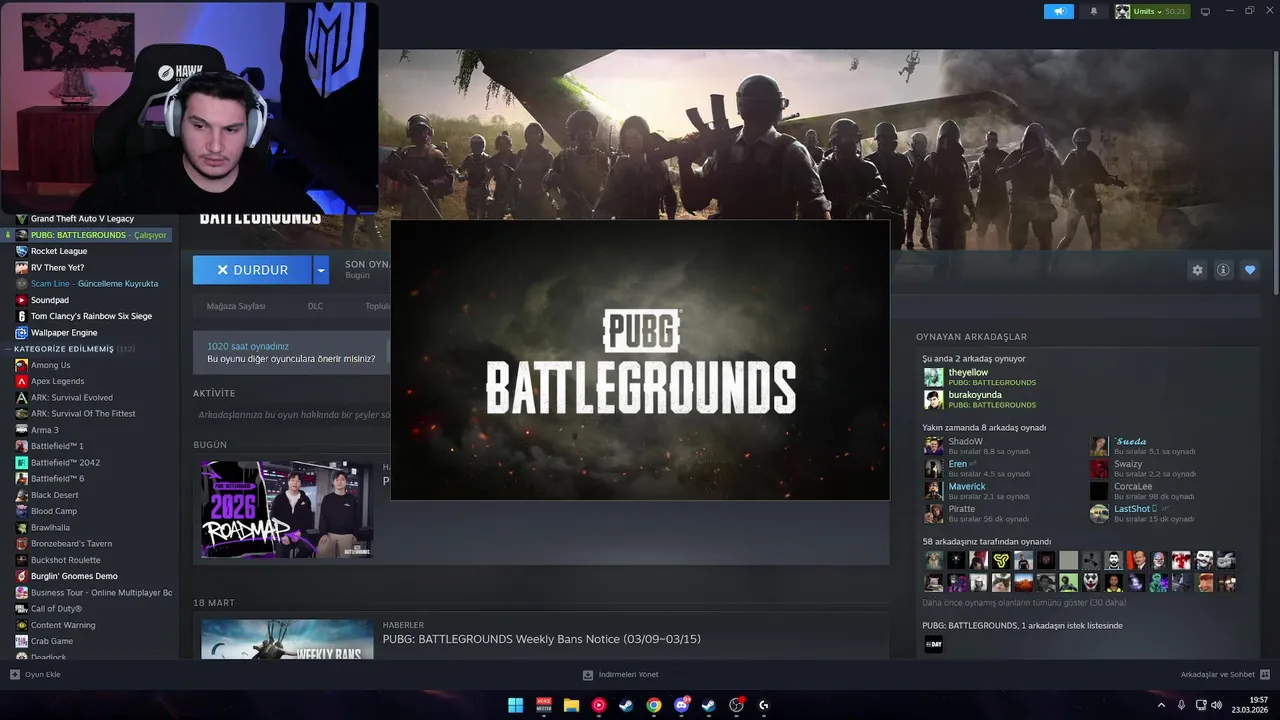Open Google Chrome from the taskbar

click(x=653, y=705)
